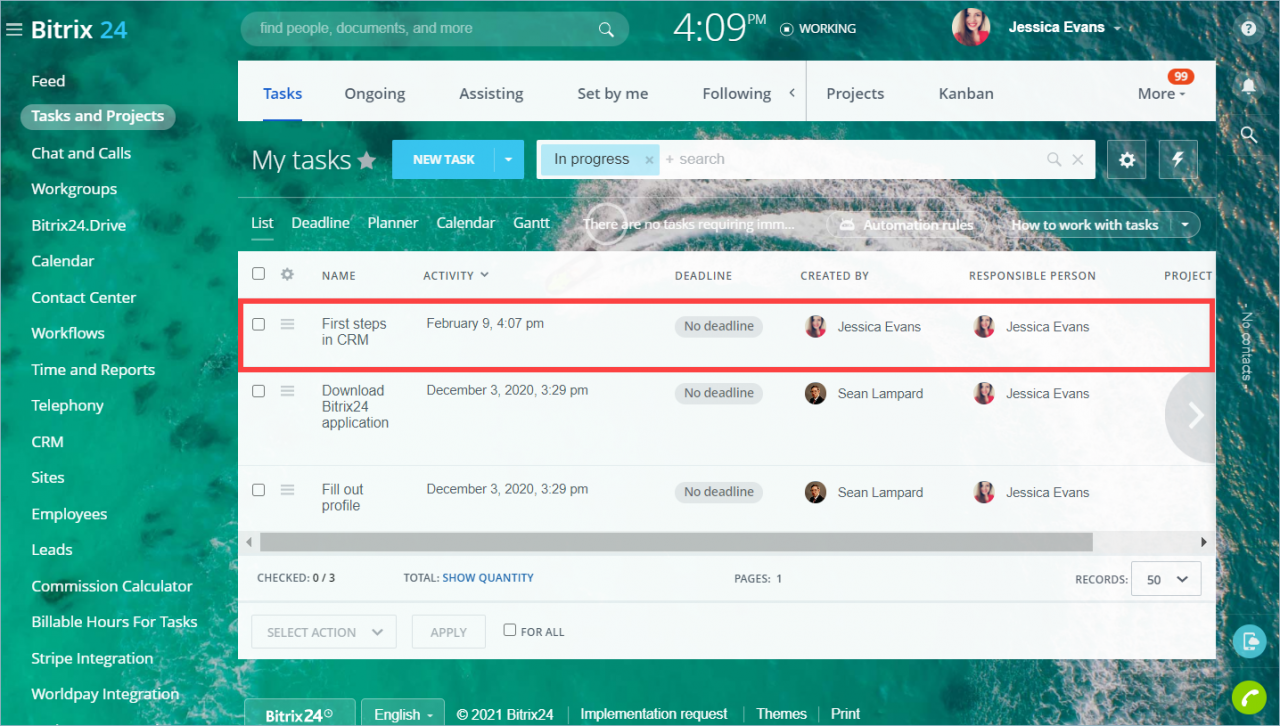Remove the In progress filter tag

[x=649, y=160]
